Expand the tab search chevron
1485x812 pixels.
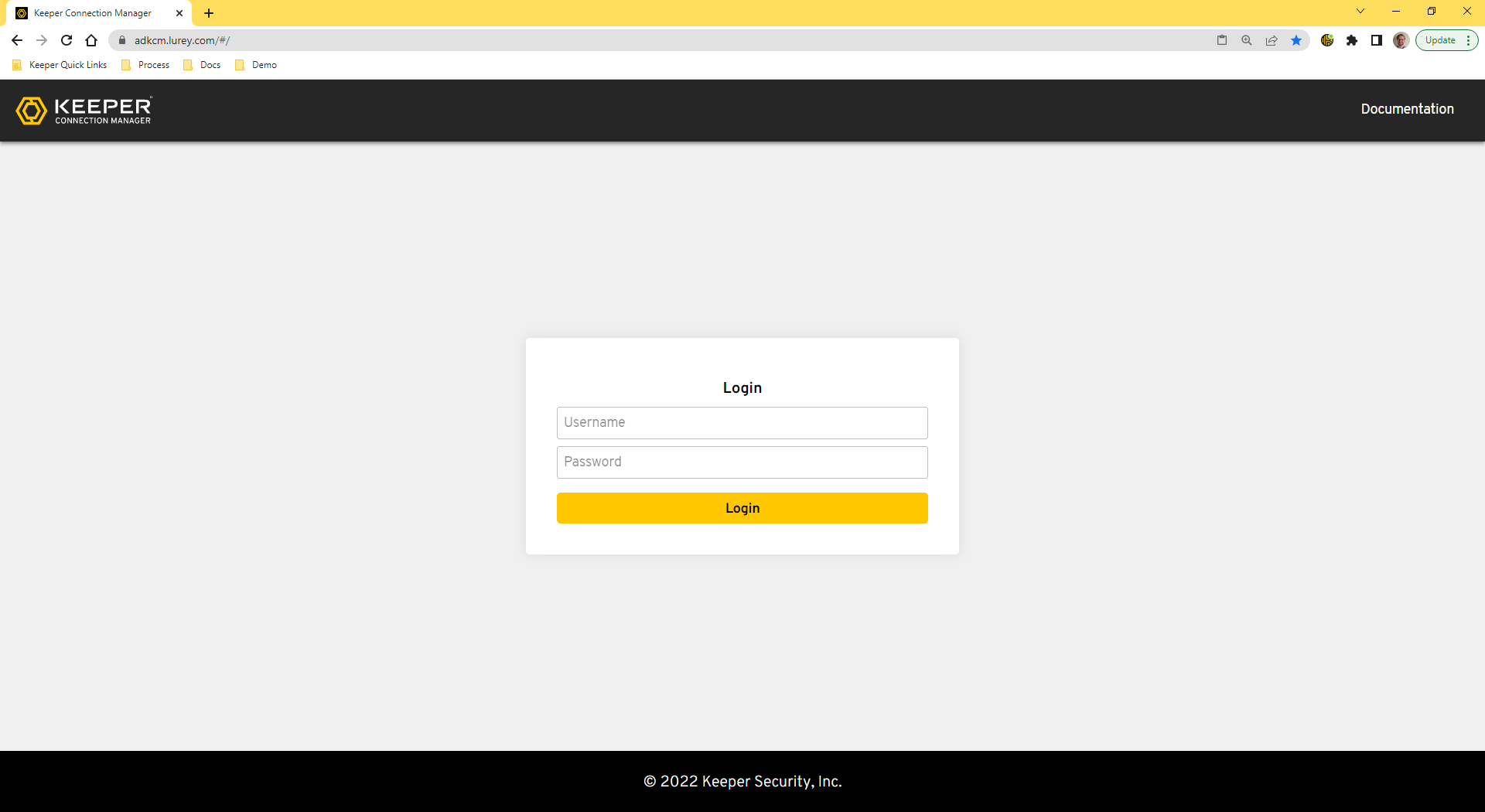(1360, 12)
